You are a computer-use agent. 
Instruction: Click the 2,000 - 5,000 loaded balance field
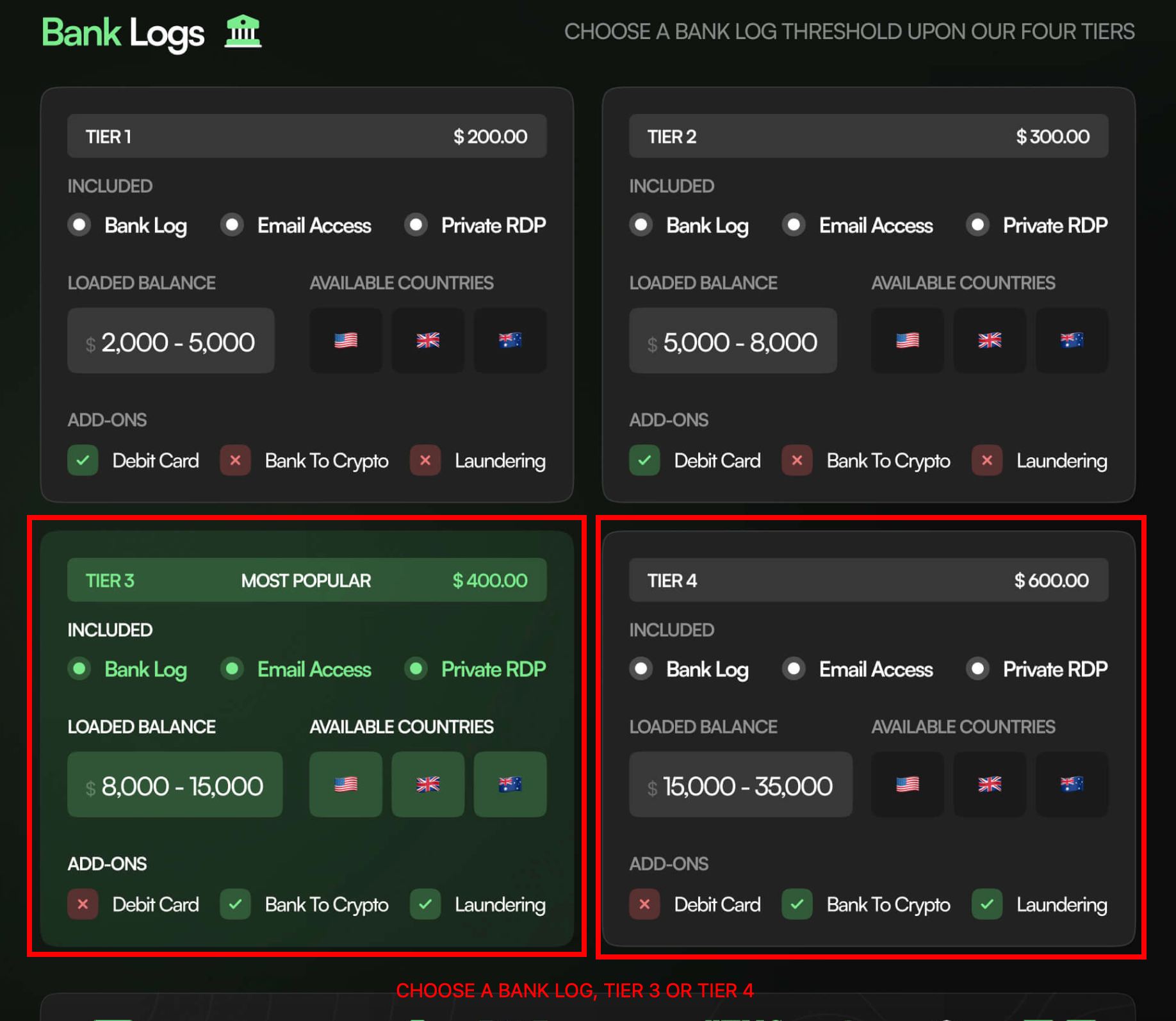coord(171,340)
